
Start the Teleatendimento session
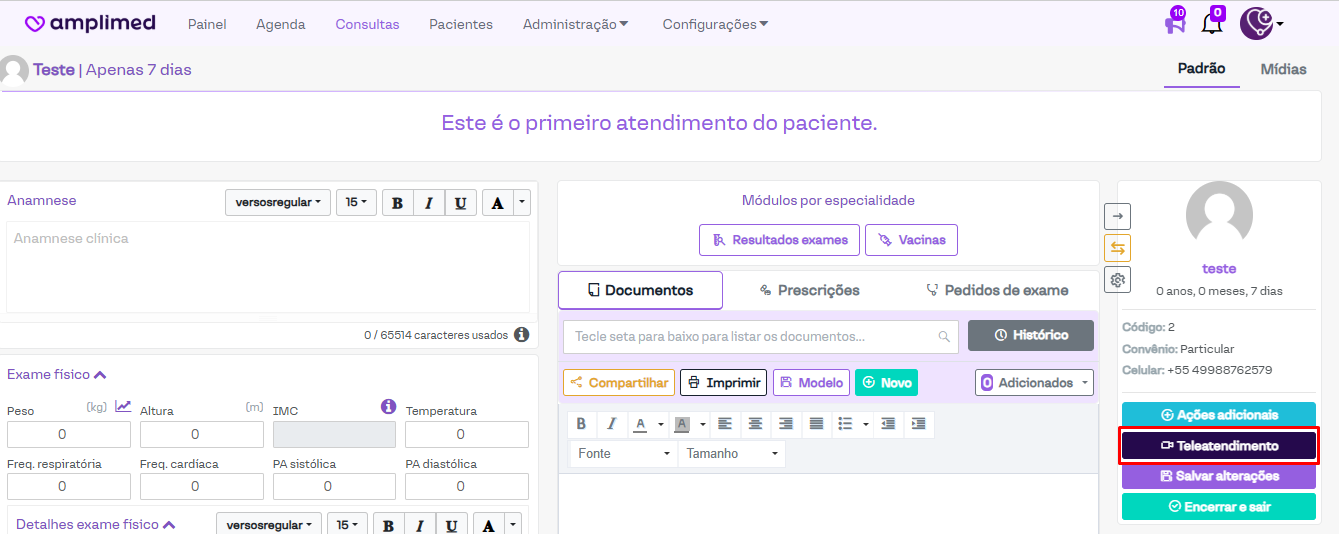[1218, 446]
